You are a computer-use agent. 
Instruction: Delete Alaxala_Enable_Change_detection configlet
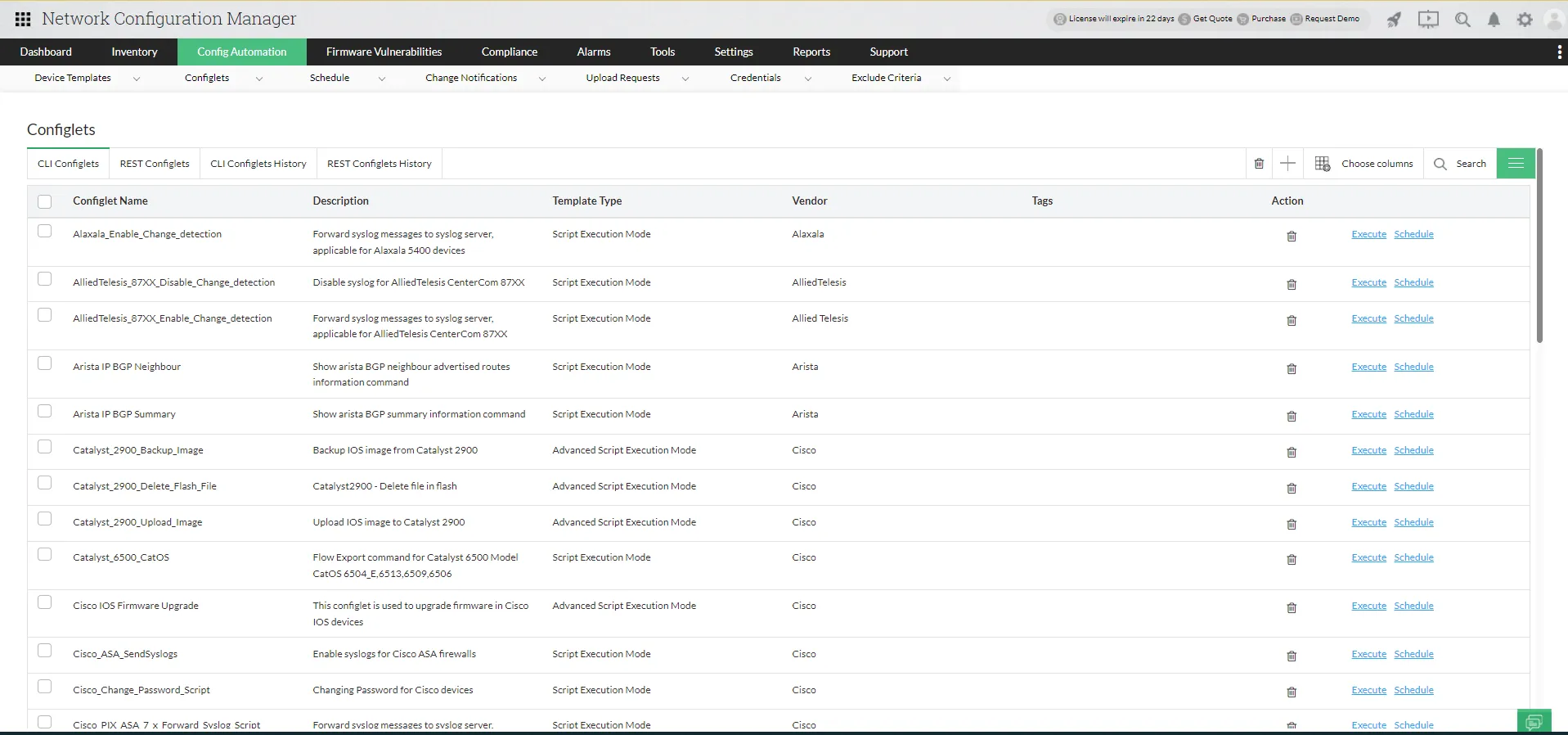pos(1292,237)
